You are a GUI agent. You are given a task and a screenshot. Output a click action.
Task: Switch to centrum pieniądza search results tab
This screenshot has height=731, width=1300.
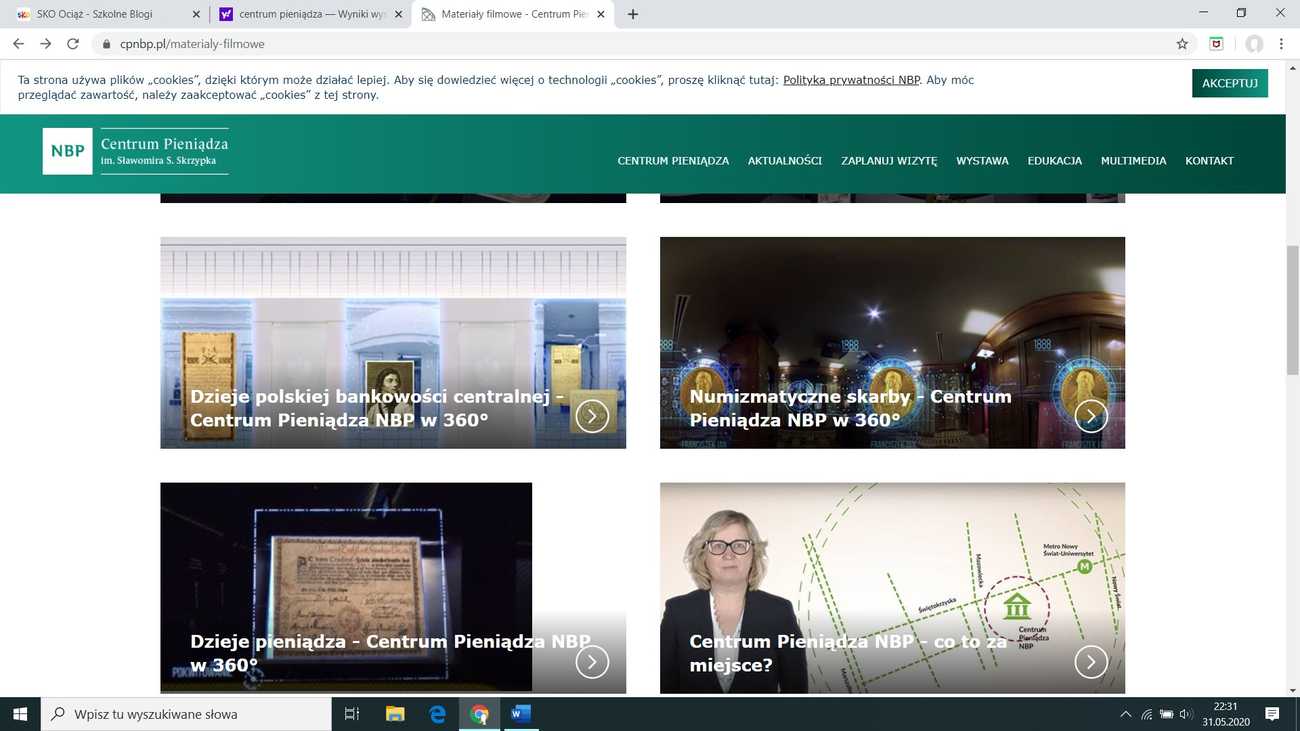point(311,14)
